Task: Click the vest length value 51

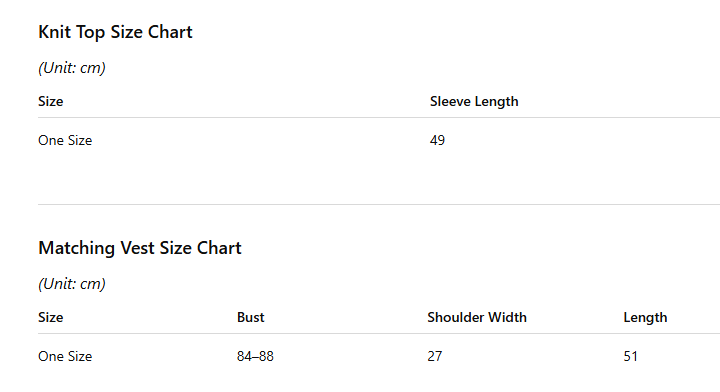Action: click(630, 356)
